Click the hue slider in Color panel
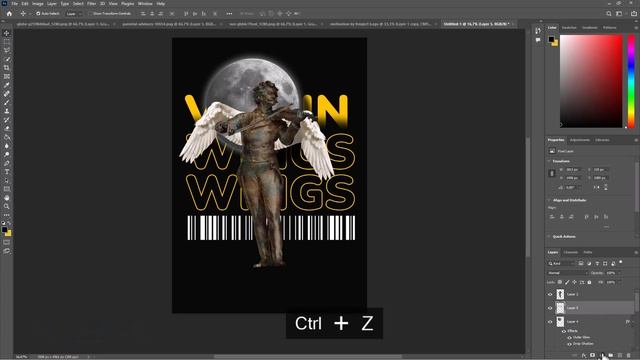This screenshot has height=360, width=640. [631, 81]
